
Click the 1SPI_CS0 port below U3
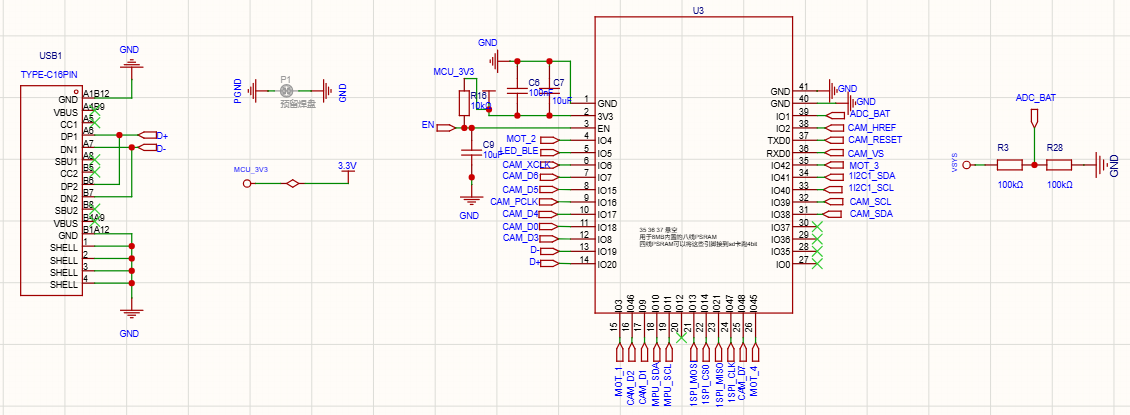tap(706, 352)
